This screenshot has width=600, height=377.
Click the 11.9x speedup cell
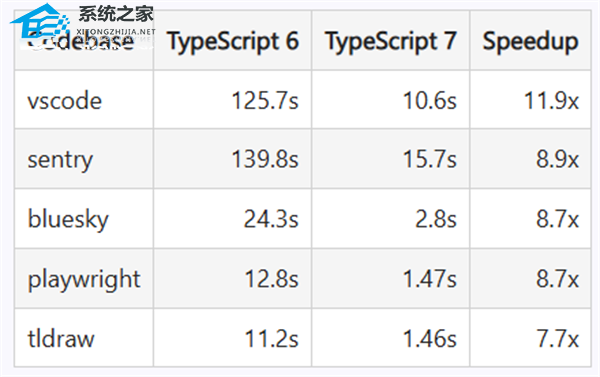pos(530,100)
